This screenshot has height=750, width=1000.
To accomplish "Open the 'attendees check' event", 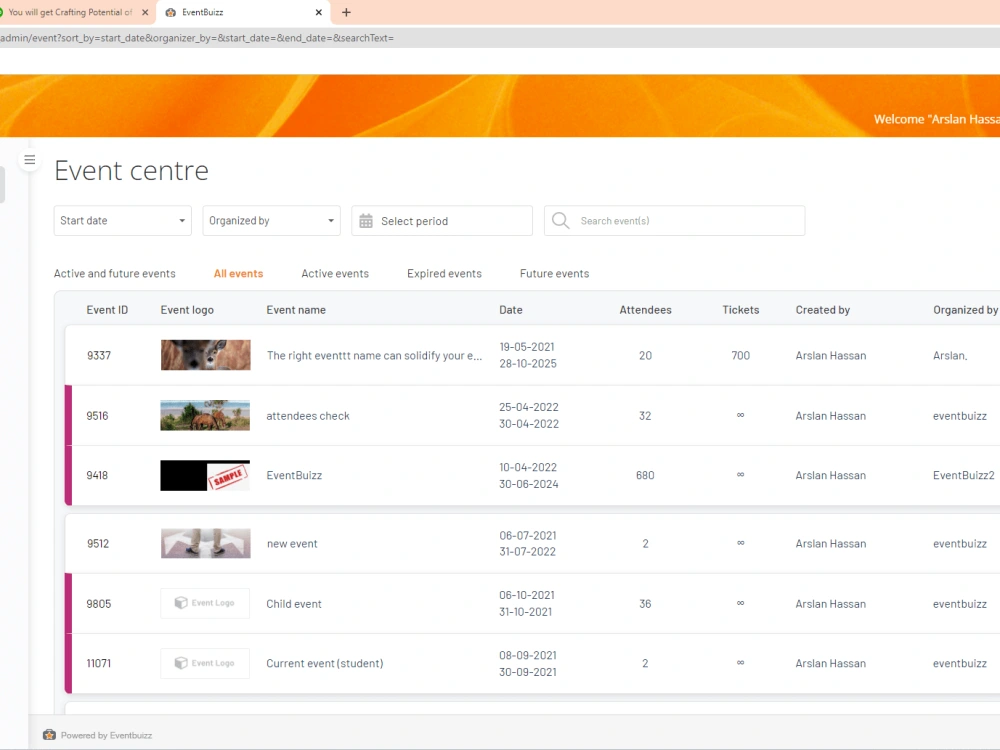I will click(x=308, y=416).
